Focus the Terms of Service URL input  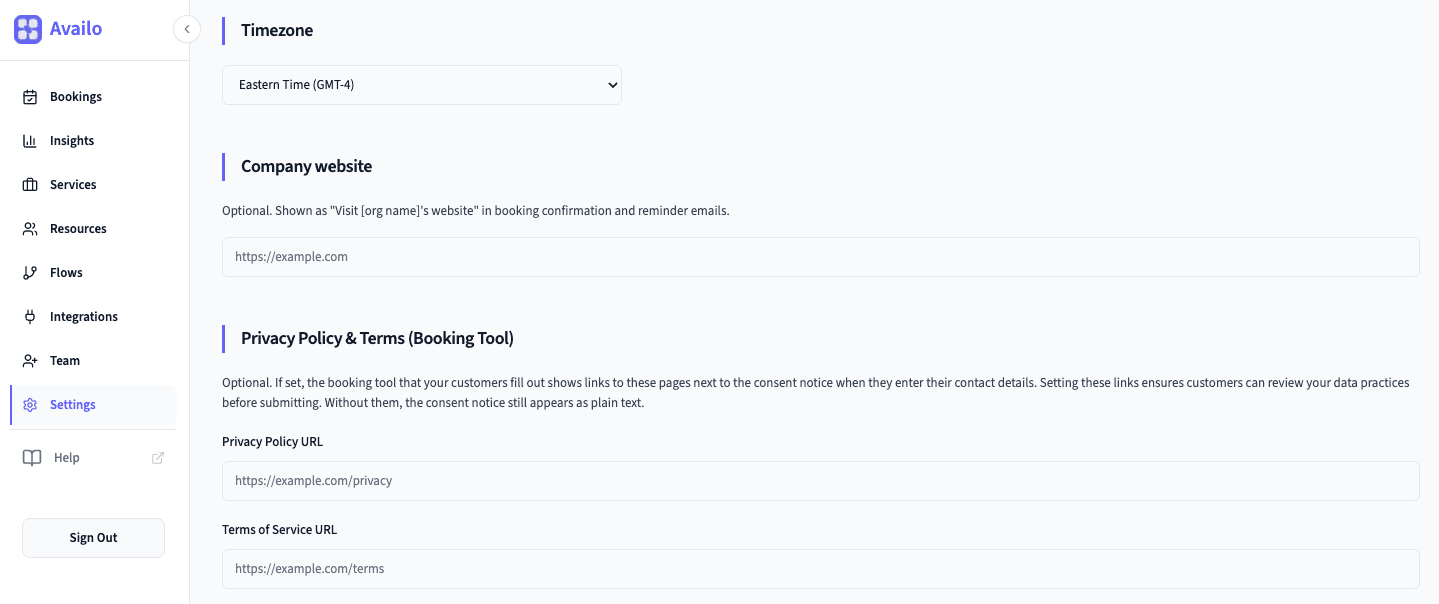pos(820,568)
